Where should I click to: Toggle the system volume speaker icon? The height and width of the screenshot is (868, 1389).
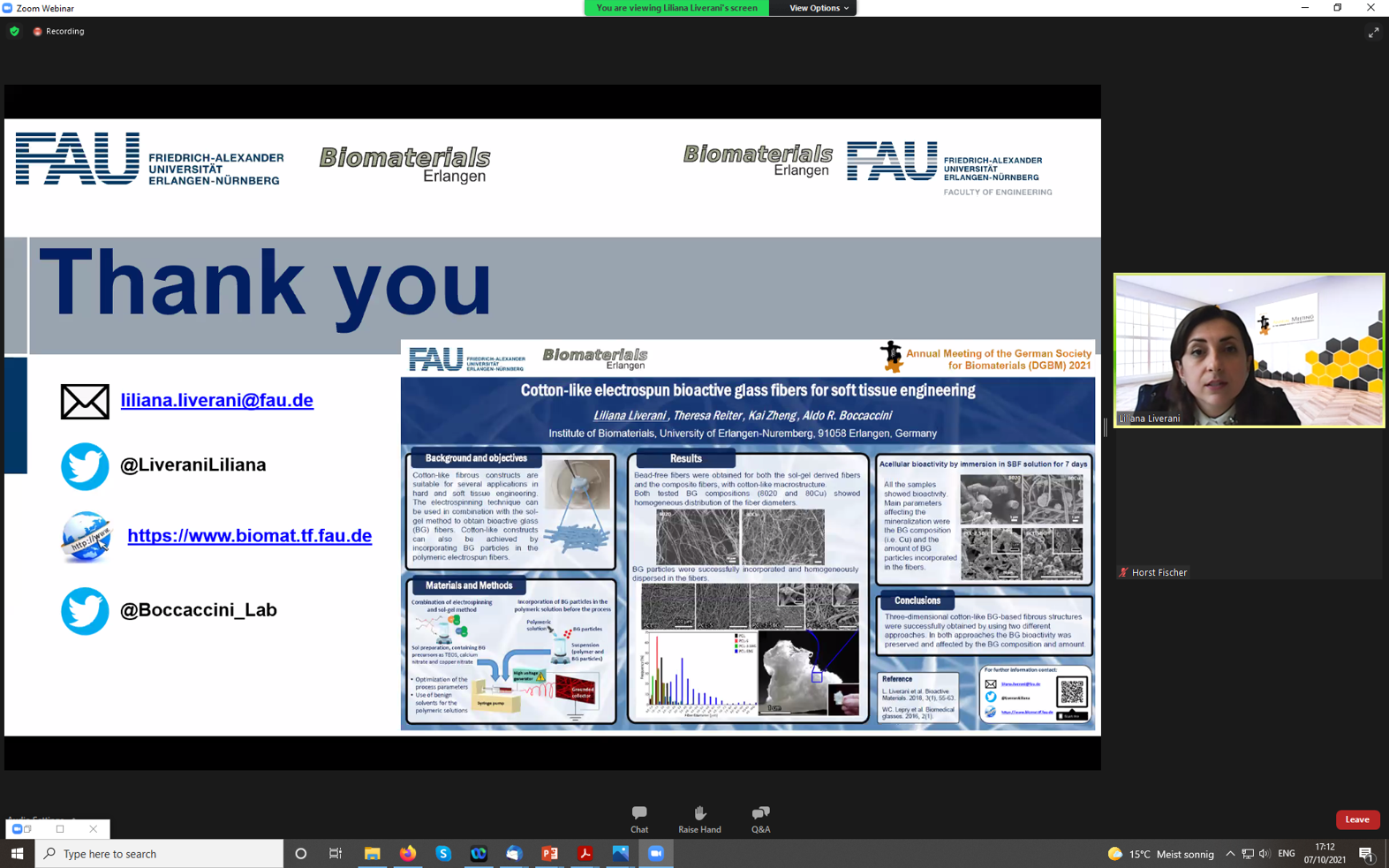click(x=1264, y=854)
